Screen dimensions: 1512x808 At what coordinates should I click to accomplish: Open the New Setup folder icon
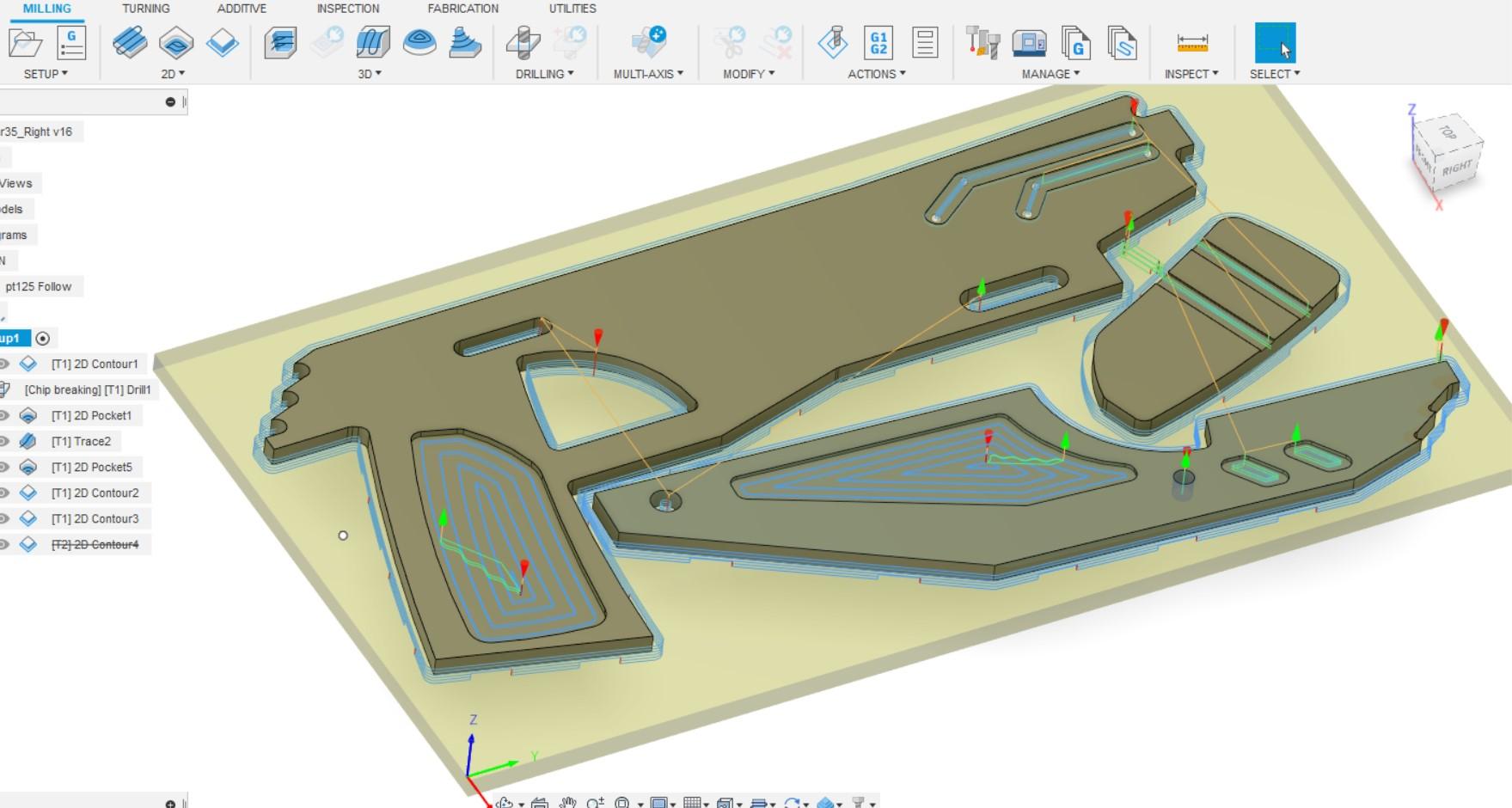[26, 43]
